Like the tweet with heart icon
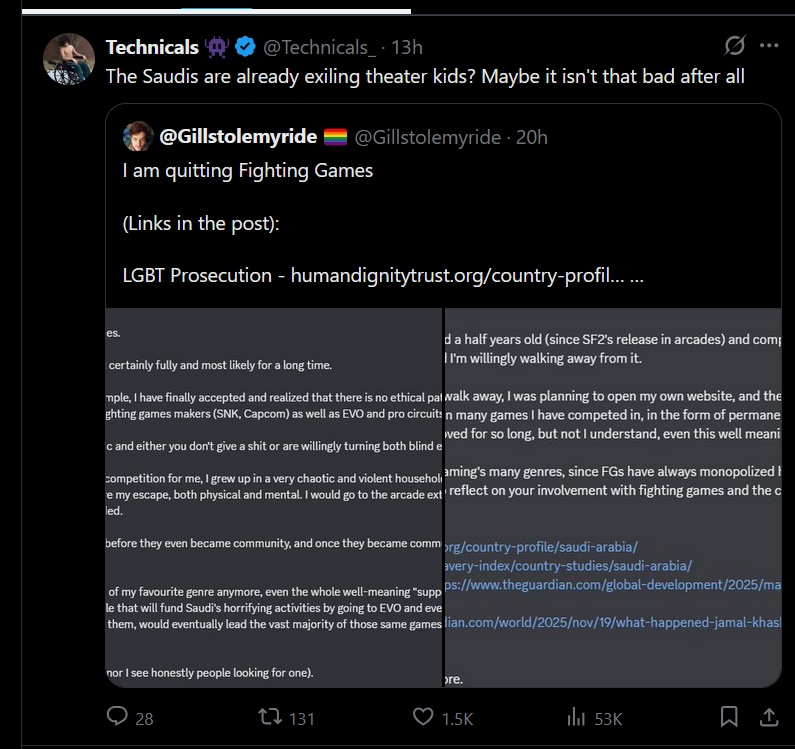 tap(423, 717)
